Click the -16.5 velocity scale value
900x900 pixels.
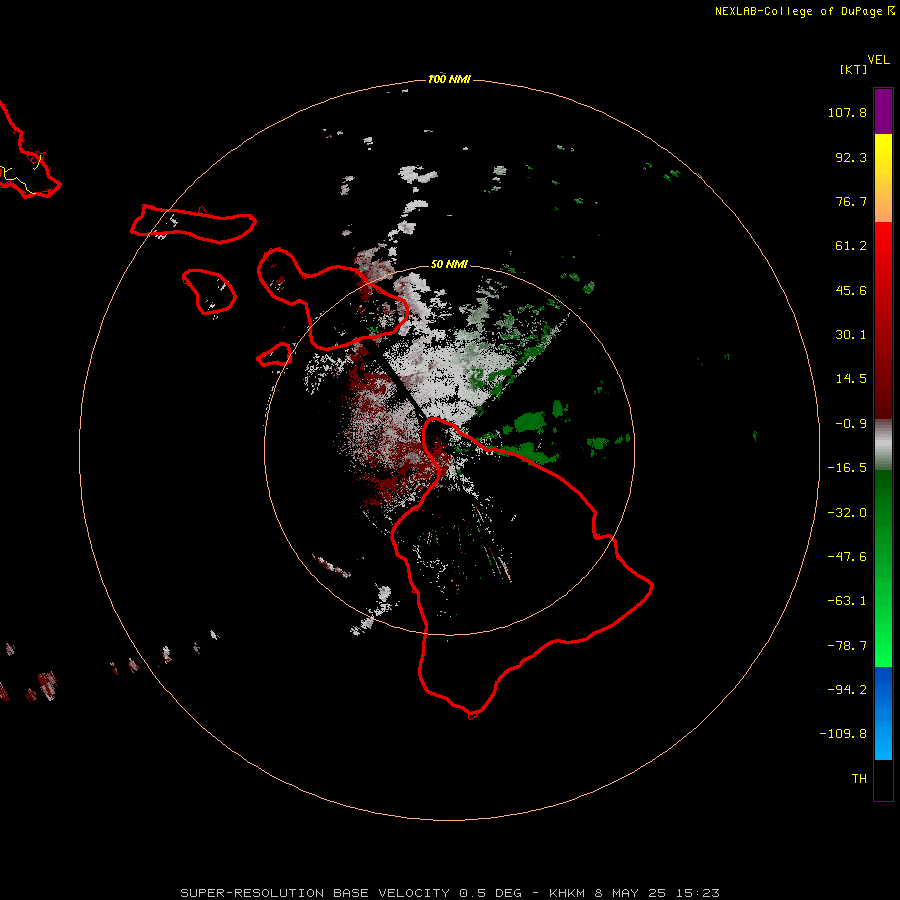[847, 468]
